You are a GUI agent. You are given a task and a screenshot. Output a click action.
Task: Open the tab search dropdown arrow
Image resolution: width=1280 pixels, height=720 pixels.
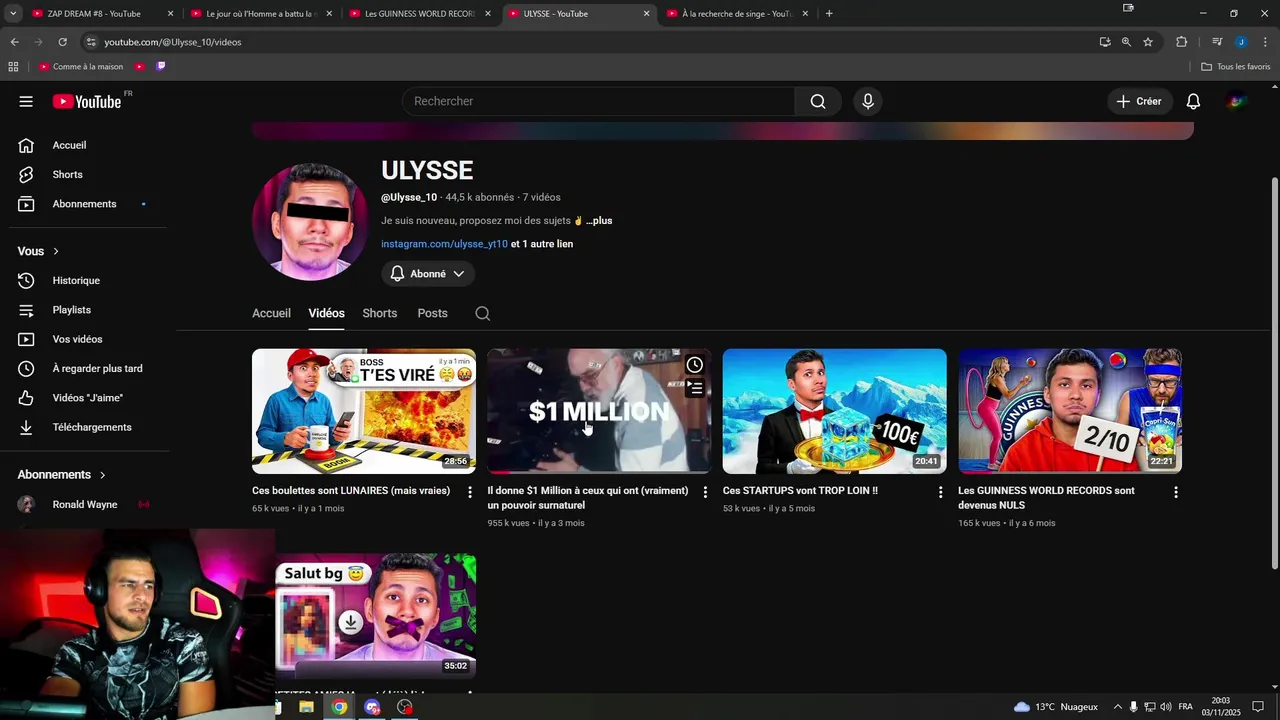click(x=13, y=14)
